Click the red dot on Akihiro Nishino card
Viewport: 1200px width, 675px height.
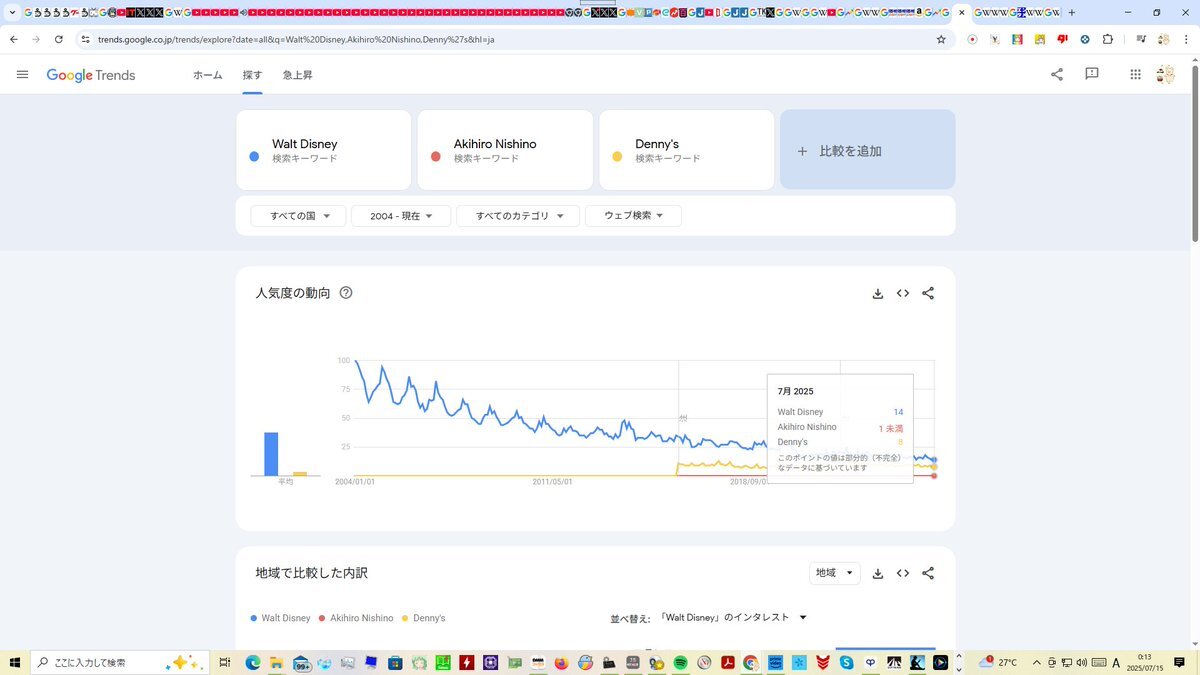click(x=435, y=157)
